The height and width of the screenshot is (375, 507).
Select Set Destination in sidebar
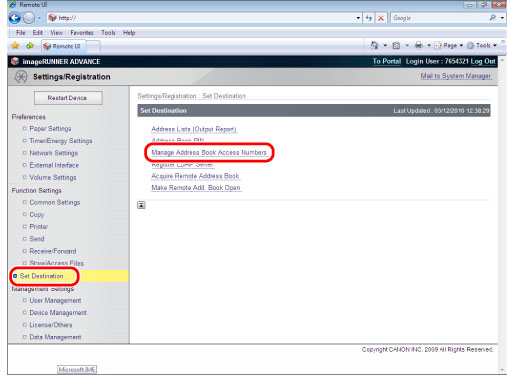(41, 276)
